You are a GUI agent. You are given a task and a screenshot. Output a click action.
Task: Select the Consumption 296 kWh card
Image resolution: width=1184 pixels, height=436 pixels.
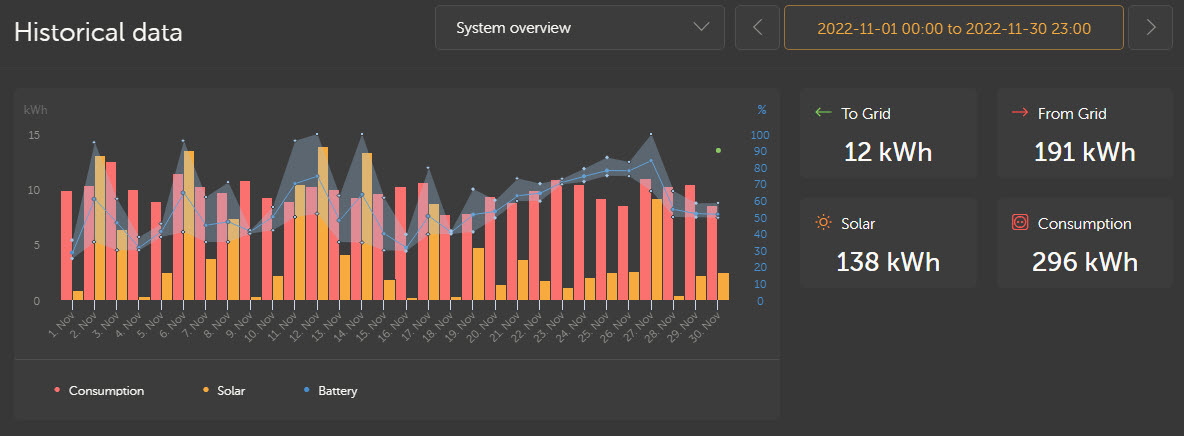(1085, 243)
